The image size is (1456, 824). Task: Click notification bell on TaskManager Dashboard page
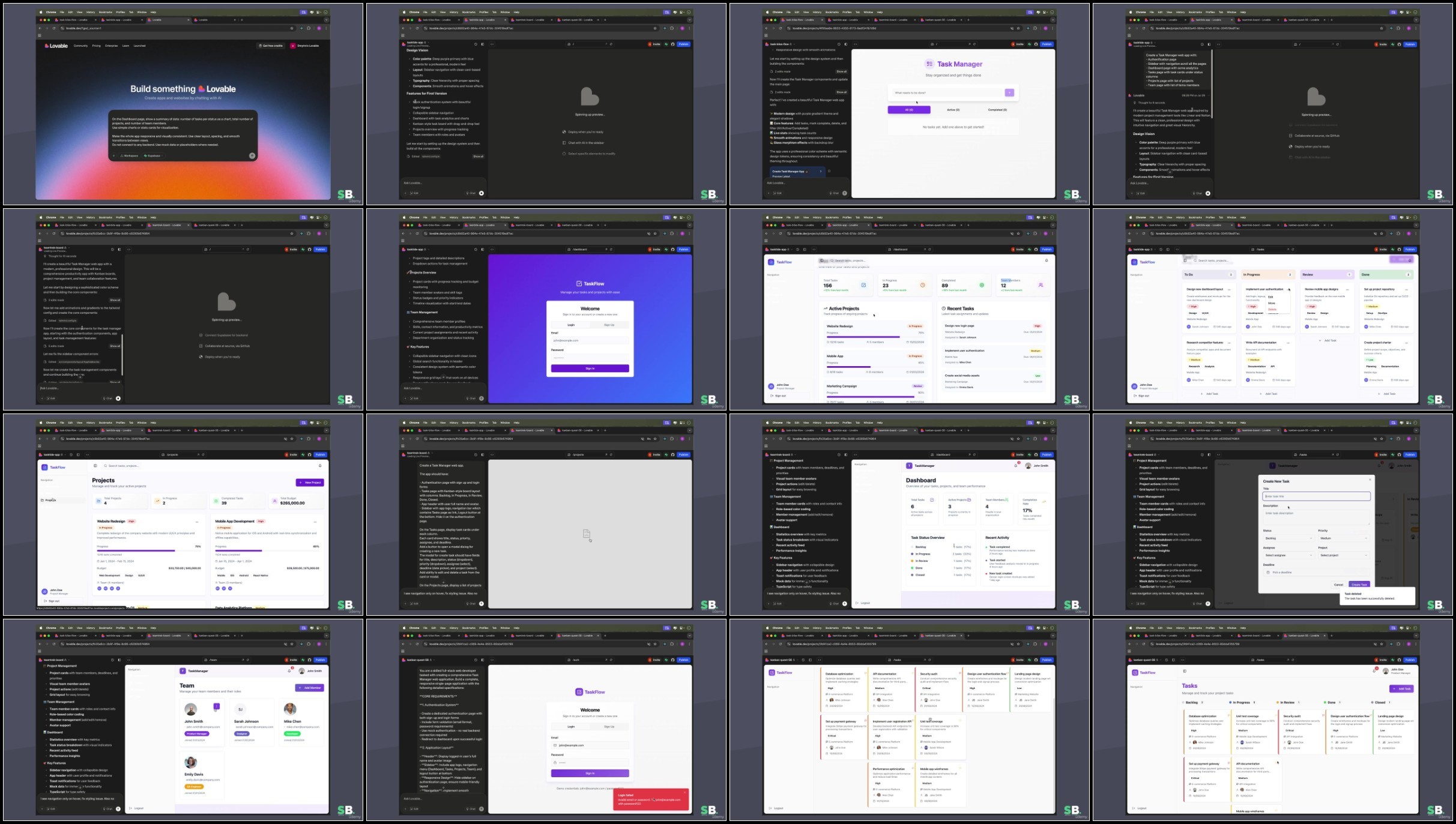click(x=1016, y=466)
